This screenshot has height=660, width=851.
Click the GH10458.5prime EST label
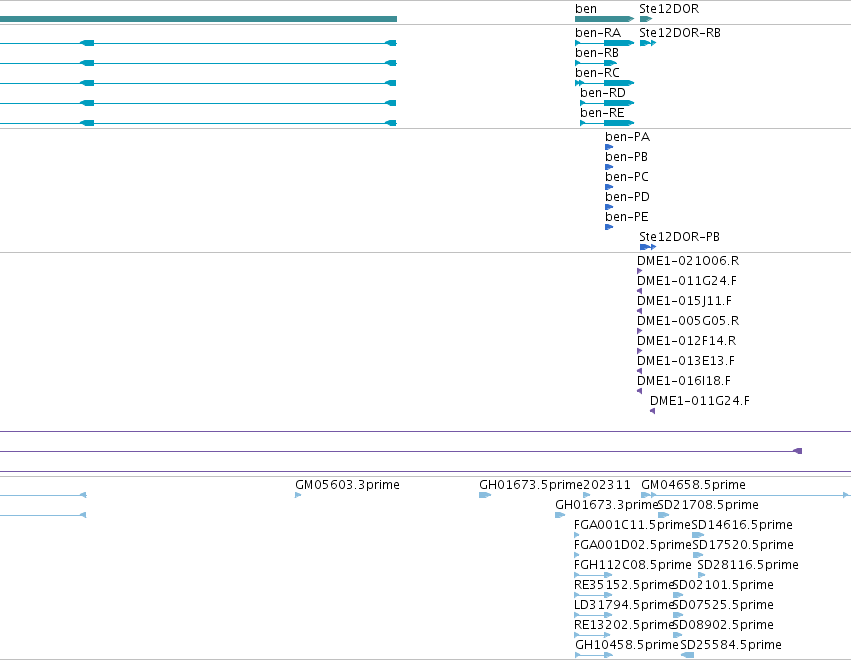[627, 646]
